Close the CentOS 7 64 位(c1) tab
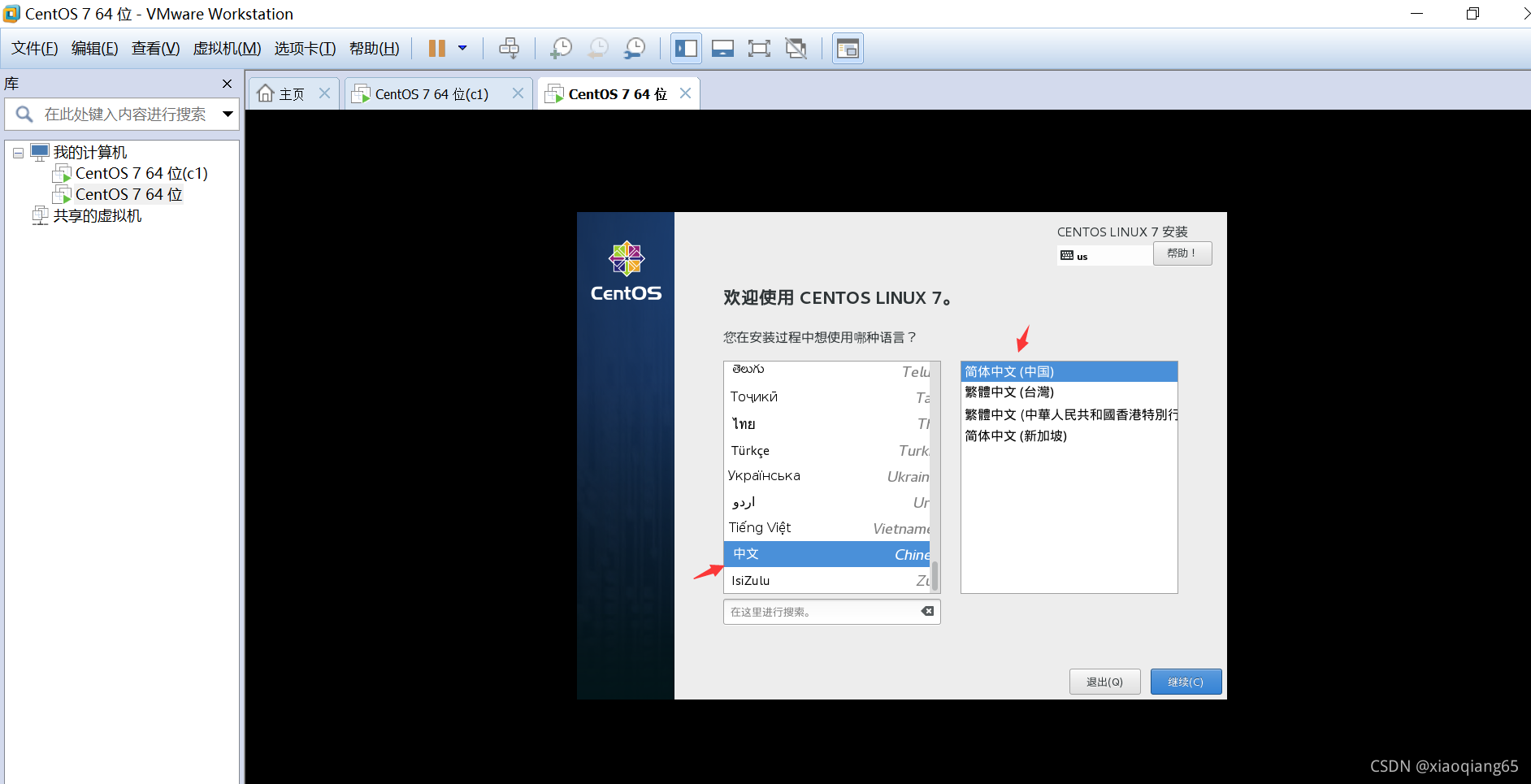This screenshot has height=784, width=1531. pyautogui.click(x=518, y=93)
